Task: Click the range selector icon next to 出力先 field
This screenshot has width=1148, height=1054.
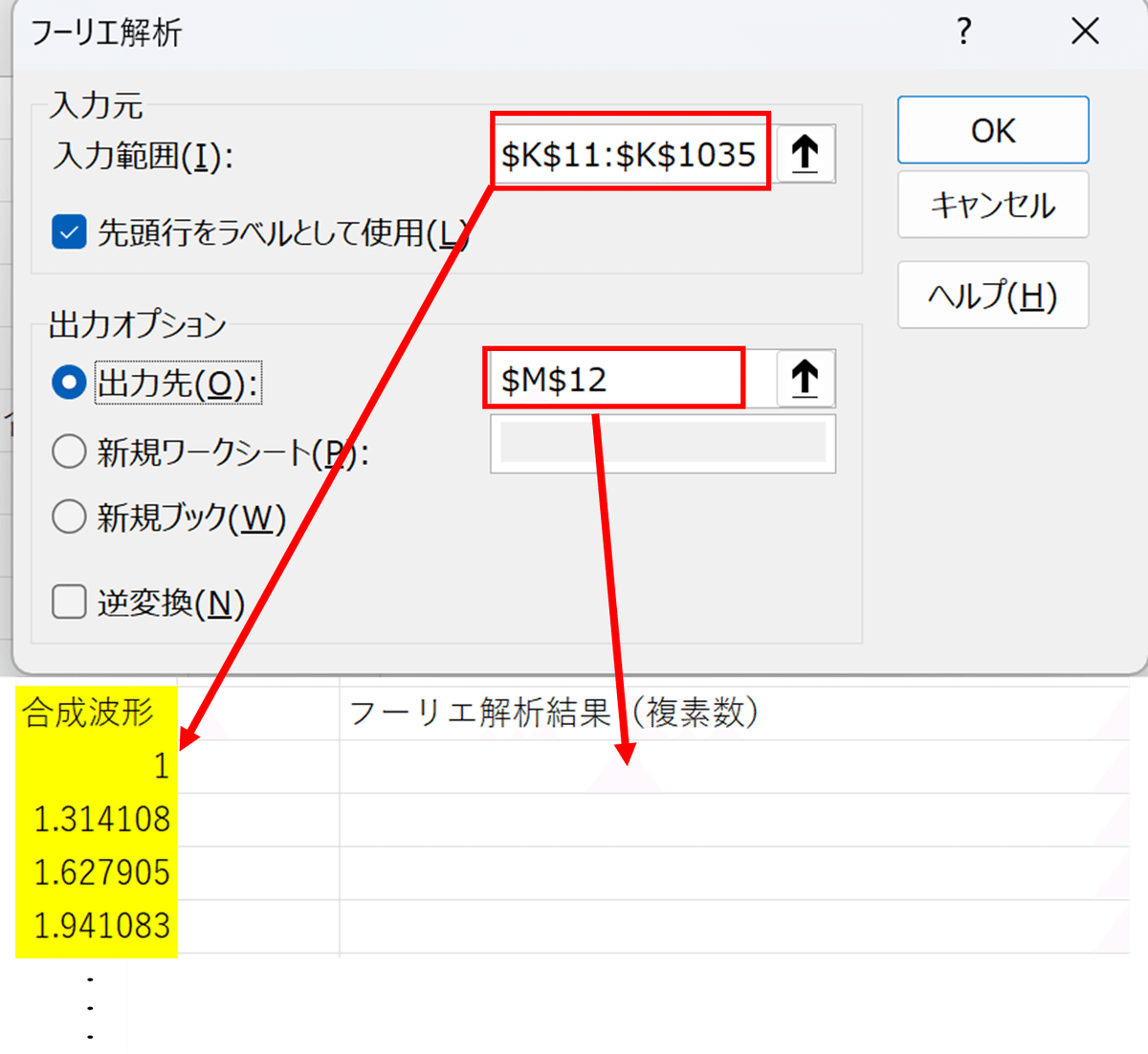Action: coord(805,378)
